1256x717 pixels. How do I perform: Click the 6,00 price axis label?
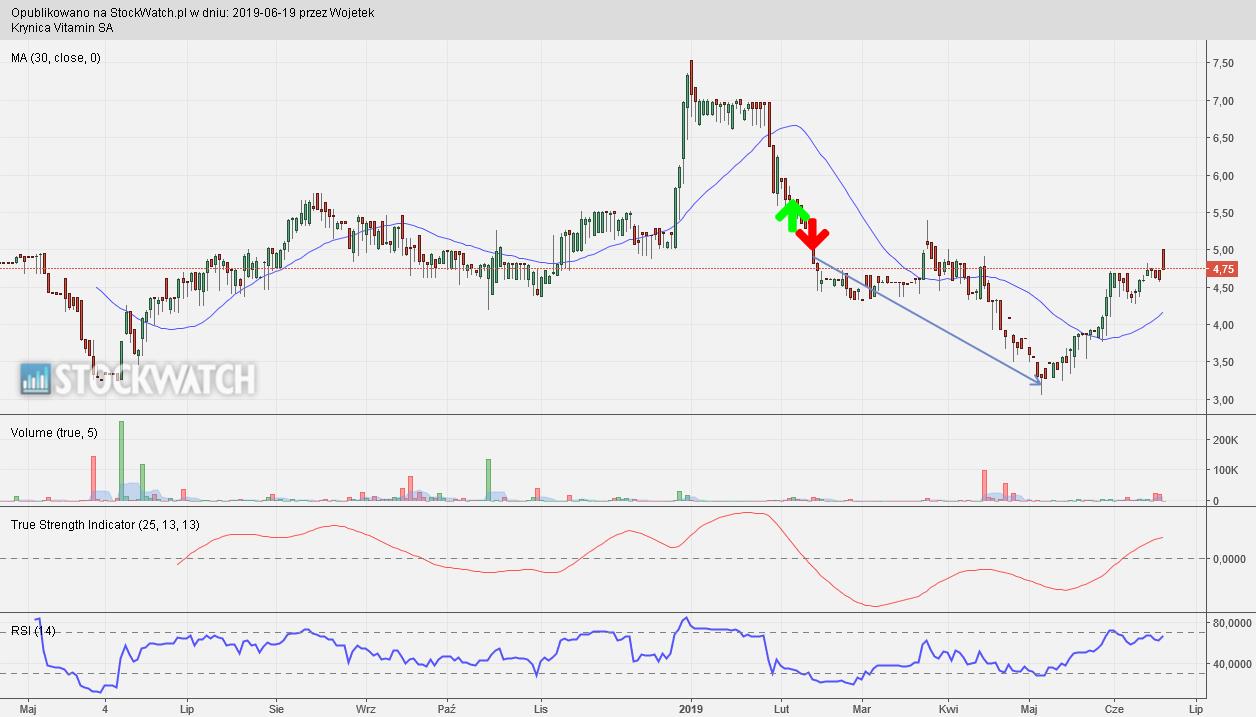tap(1222, 176)
